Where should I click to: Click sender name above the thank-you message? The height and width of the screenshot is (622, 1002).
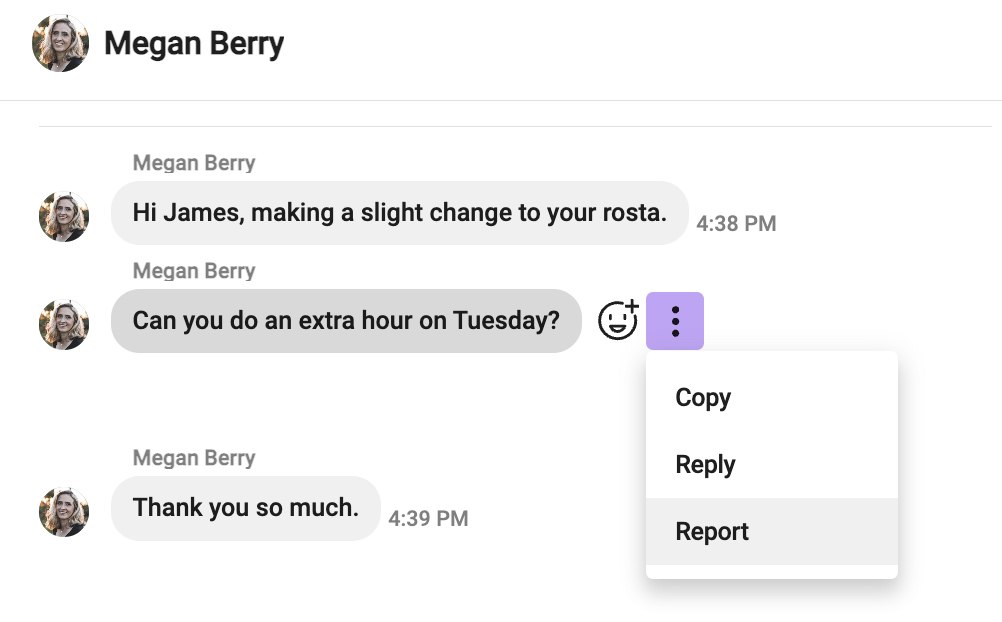(x=194, y=458)
